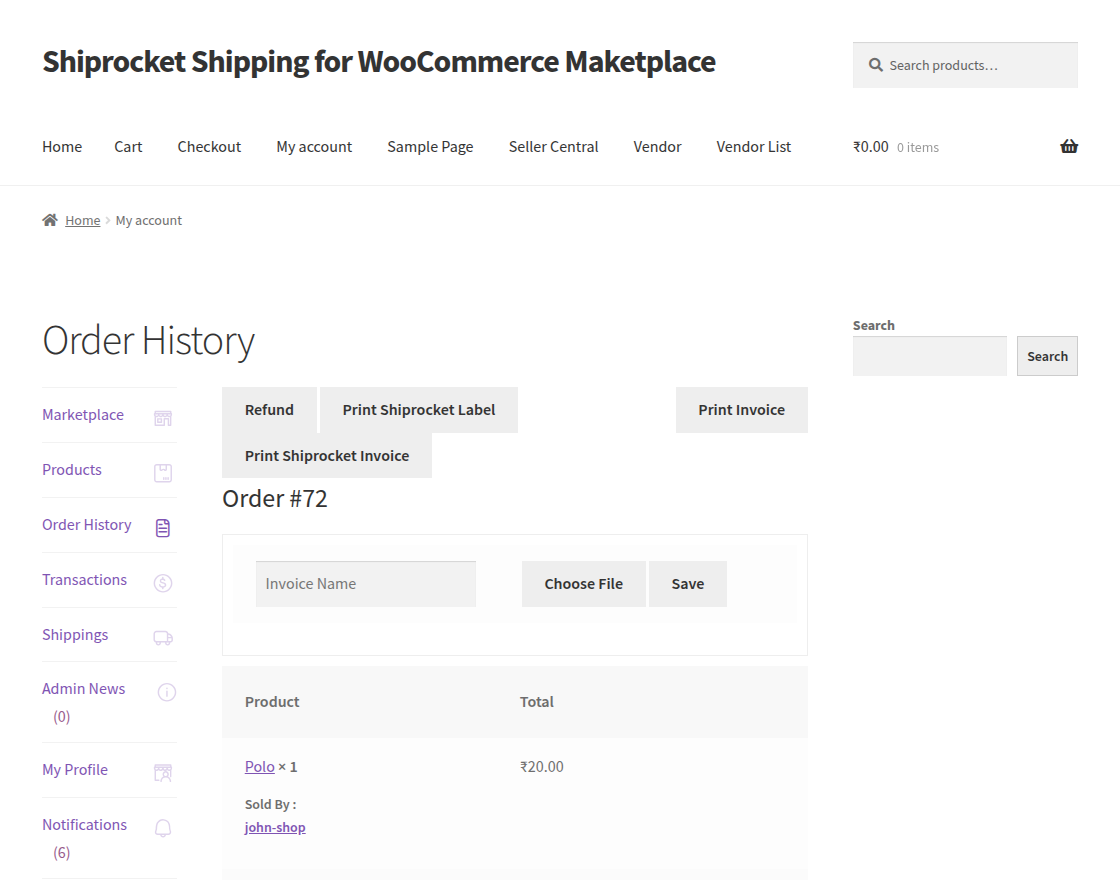The image size is (1120, 880).
Task: Focus the Search products field
Action: tap(965, 65)
